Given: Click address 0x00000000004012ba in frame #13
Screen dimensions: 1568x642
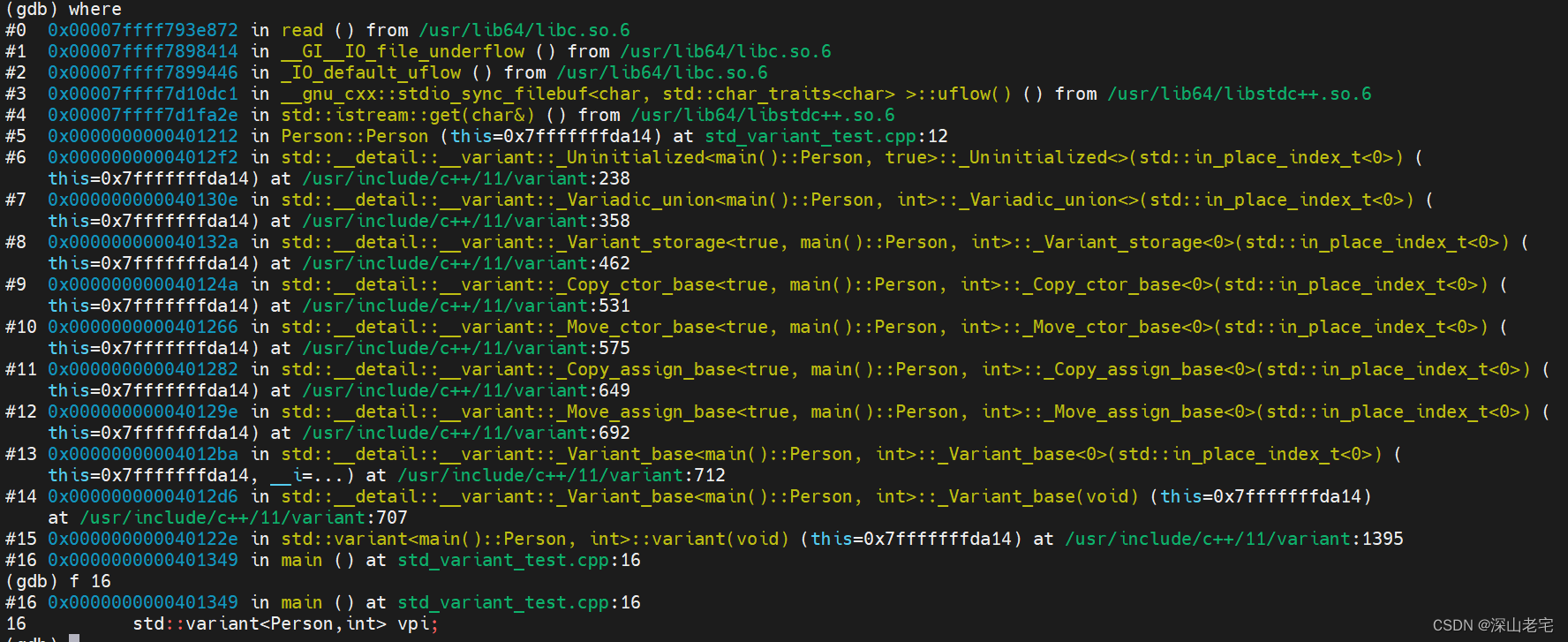Looking at the screenshot, I should click(143, 454).
